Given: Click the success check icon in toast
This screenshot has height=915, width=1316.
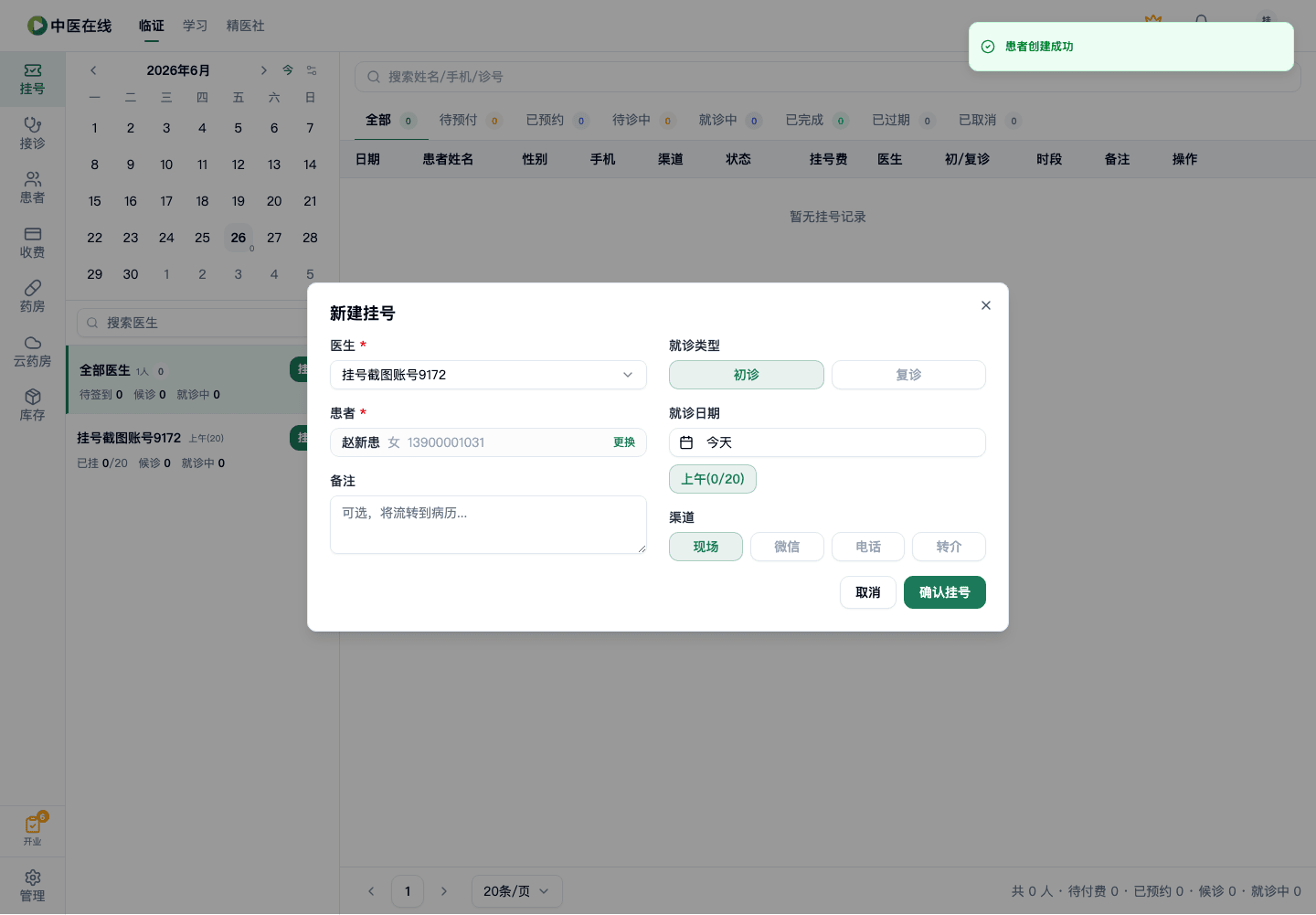Looking at the screenshot, I should pyautogui.click(x=988, y=47).
